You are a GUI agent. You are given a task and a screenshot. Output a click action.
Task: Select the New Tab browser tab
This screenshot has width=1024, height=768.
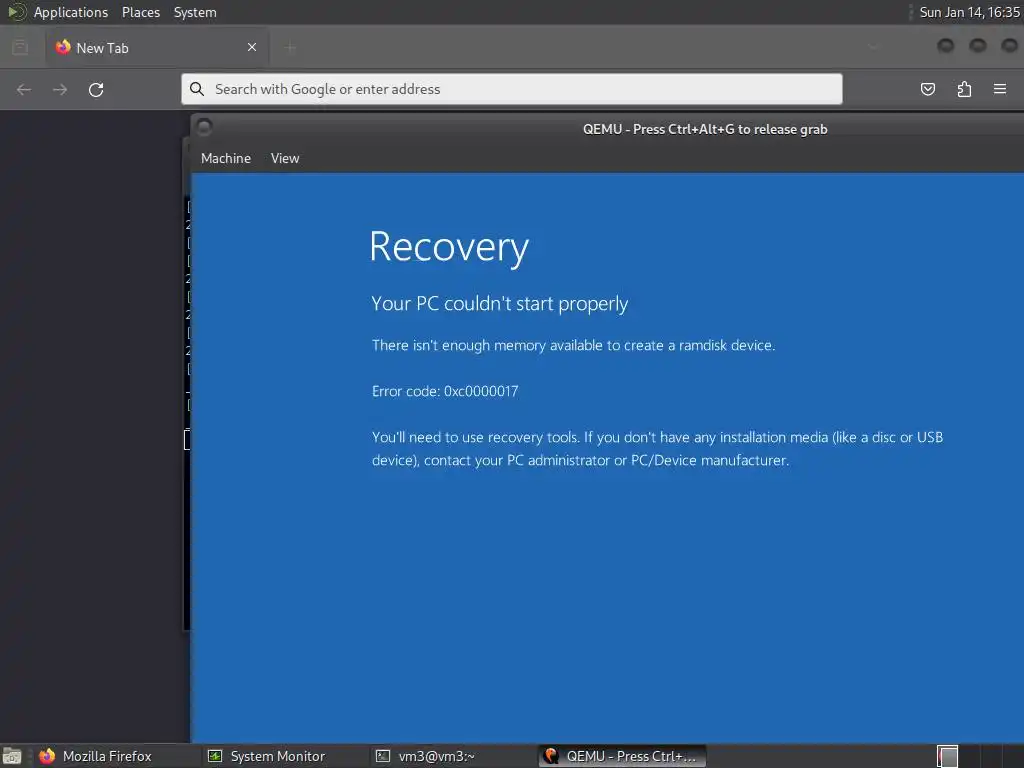pos(157,48)
